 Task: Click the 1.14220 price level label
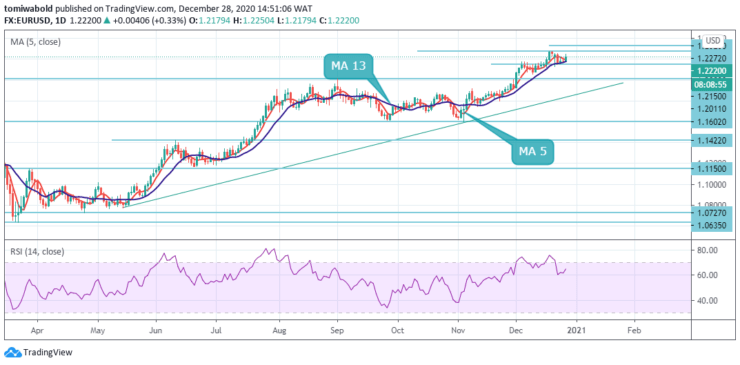(713, 140)
